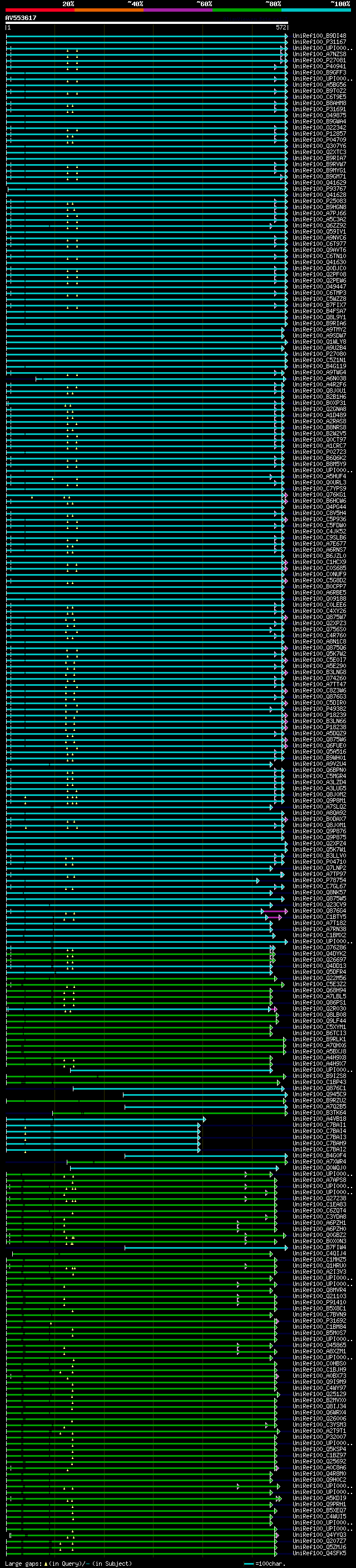Select hit label UniRef100_O22342
Image resolution: width=356 pixels, height=1568 pixels.
(x=319, y=127)
